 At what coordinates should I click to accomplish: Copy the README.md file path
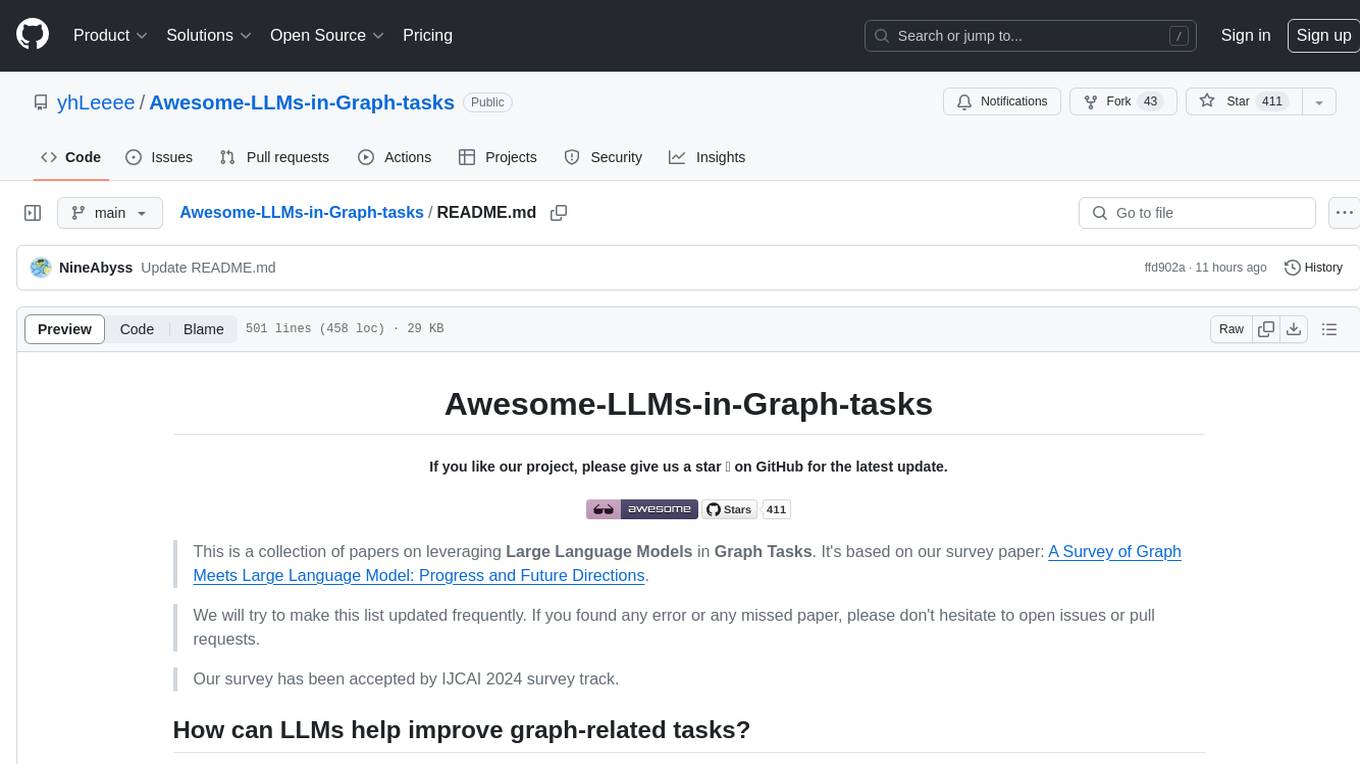[559, 213]
